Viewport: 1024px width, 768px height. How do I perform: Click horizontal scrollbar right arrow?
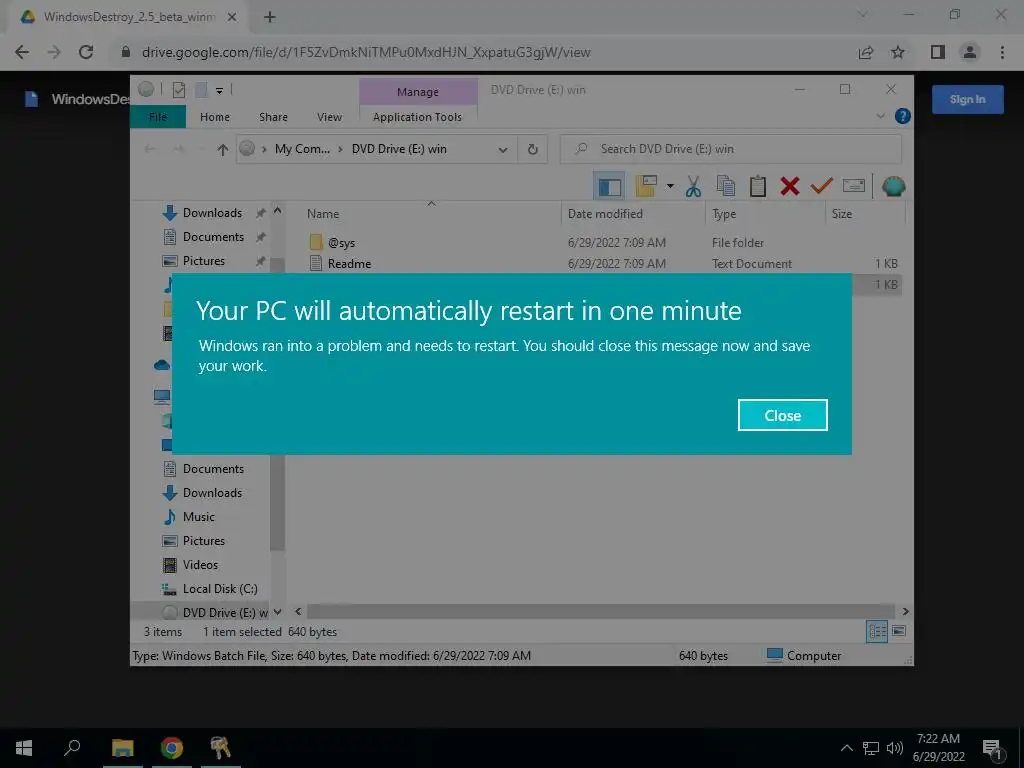[x=905, y=612]
